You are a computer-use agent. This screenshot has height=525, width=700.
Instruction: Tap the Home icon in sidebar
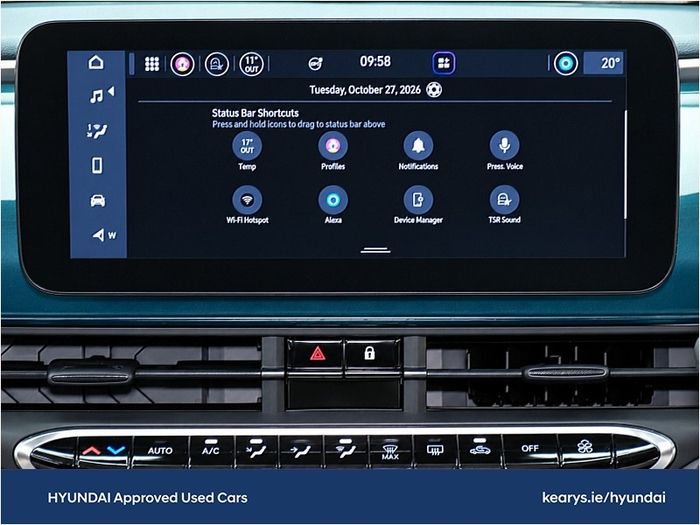pyautogui.click(x=96, y=62)
